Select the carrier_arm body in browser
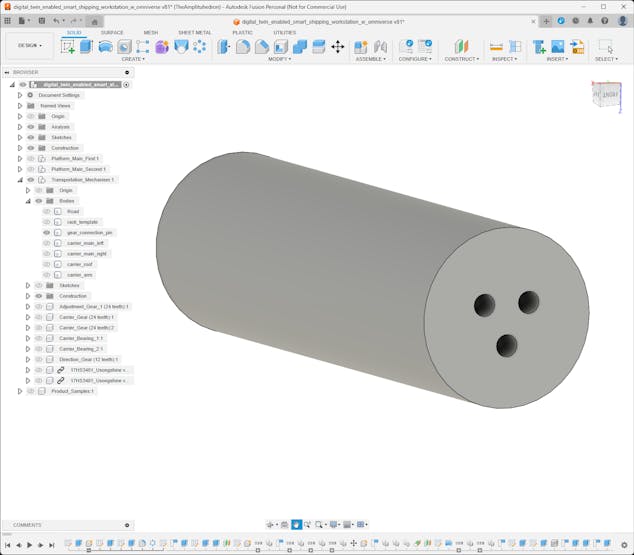Image resolution: width=634 pixels, height=555 pixels. (80, 274)
